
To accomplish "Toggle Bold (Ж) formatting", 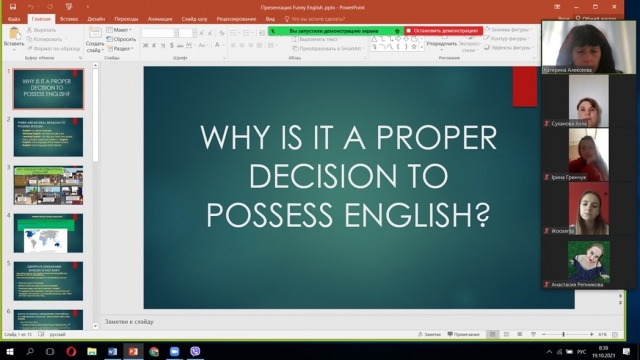I will 145,45.
